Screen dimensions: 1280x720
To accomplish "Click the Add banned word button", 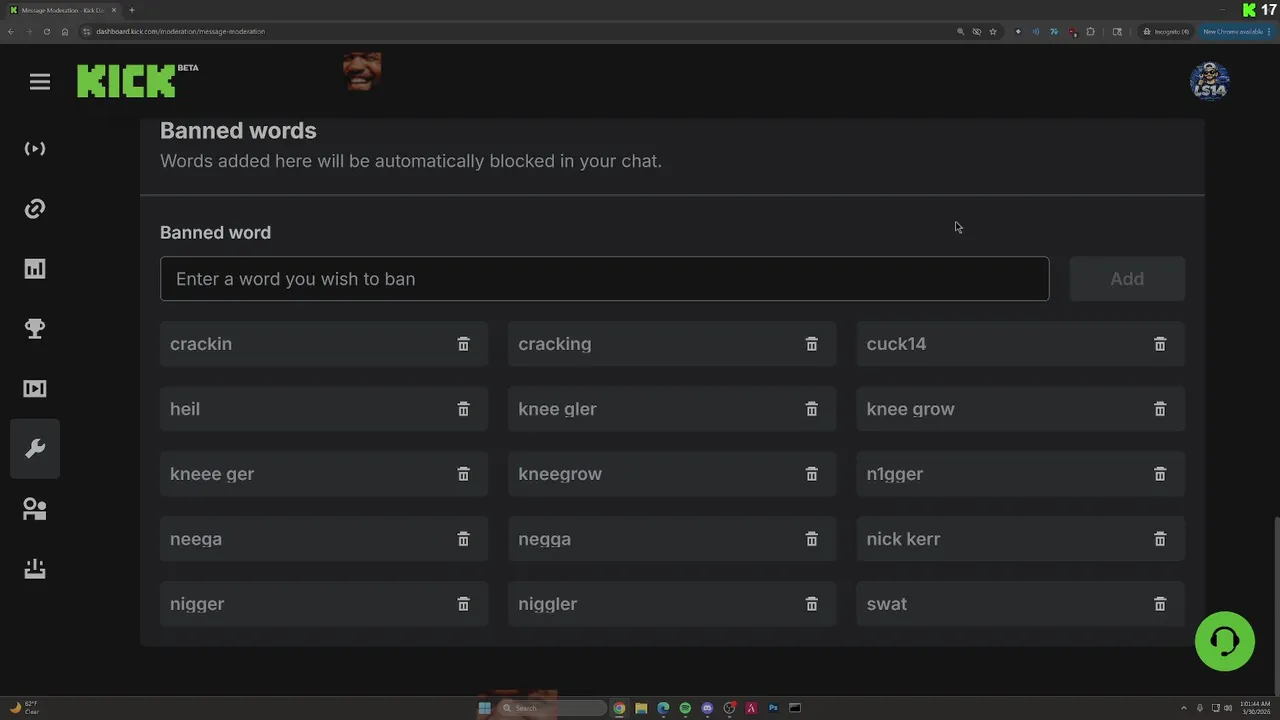I will point(1127,279).
